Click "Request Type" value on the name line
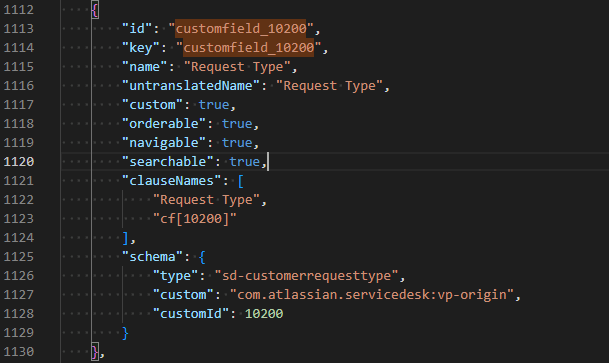609x363 pixels. pos(237,66)
